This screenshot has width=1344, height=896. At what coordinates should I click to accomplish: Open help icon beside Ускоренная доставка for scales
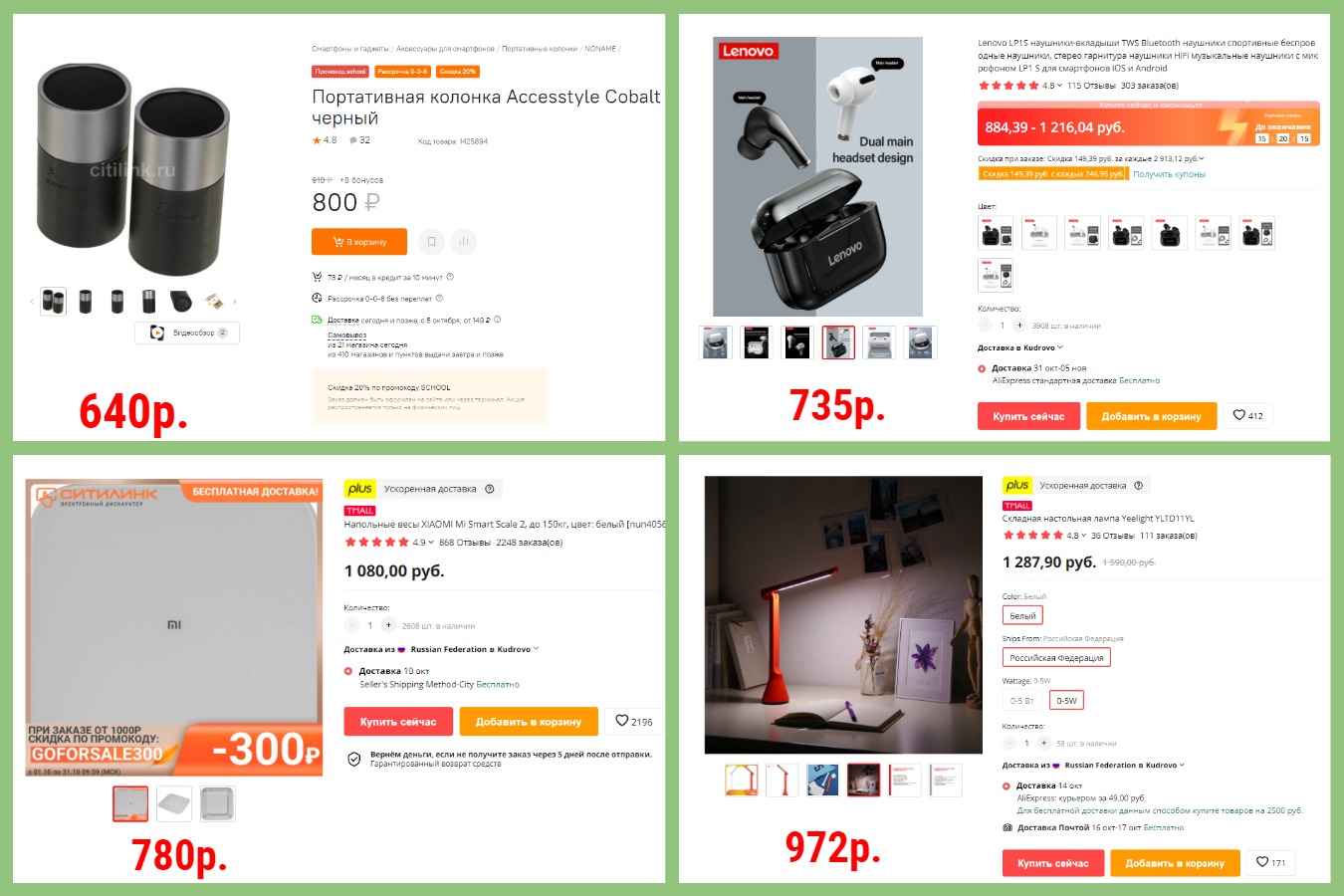489,489
